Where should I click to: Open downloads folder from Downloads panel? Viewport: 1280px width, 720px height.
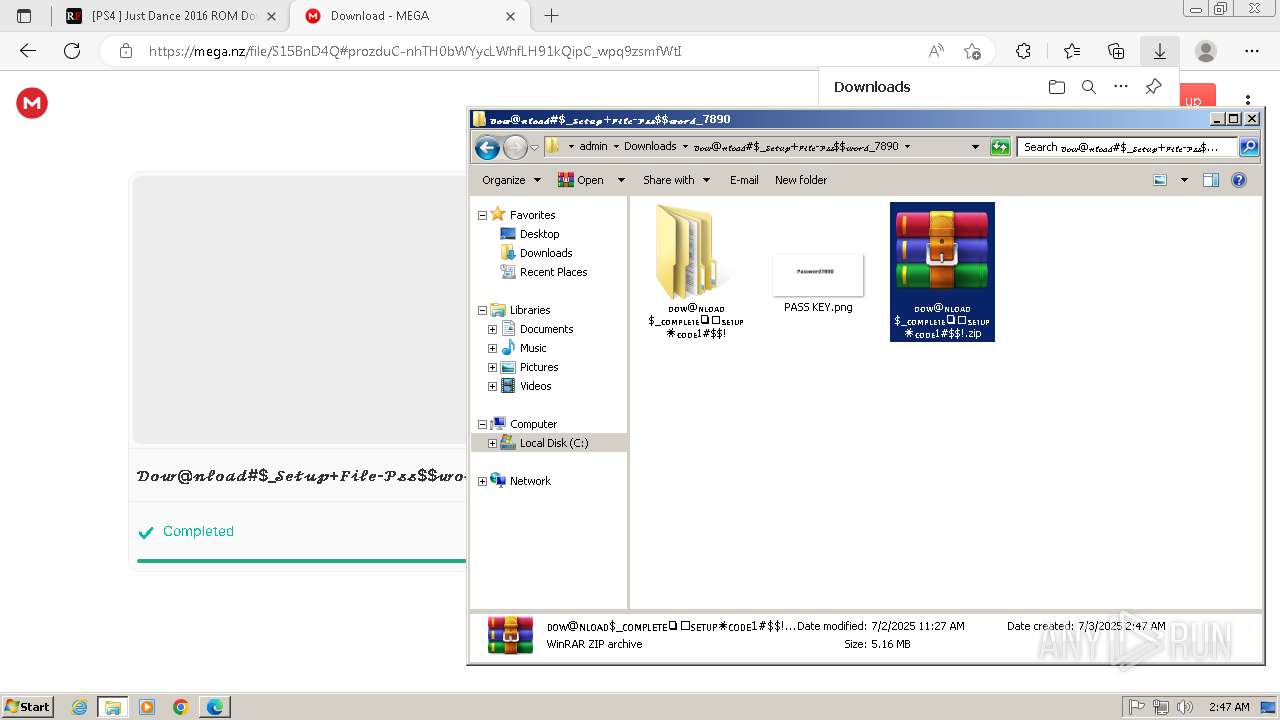pyautogui.click(x=1057, y=87)
